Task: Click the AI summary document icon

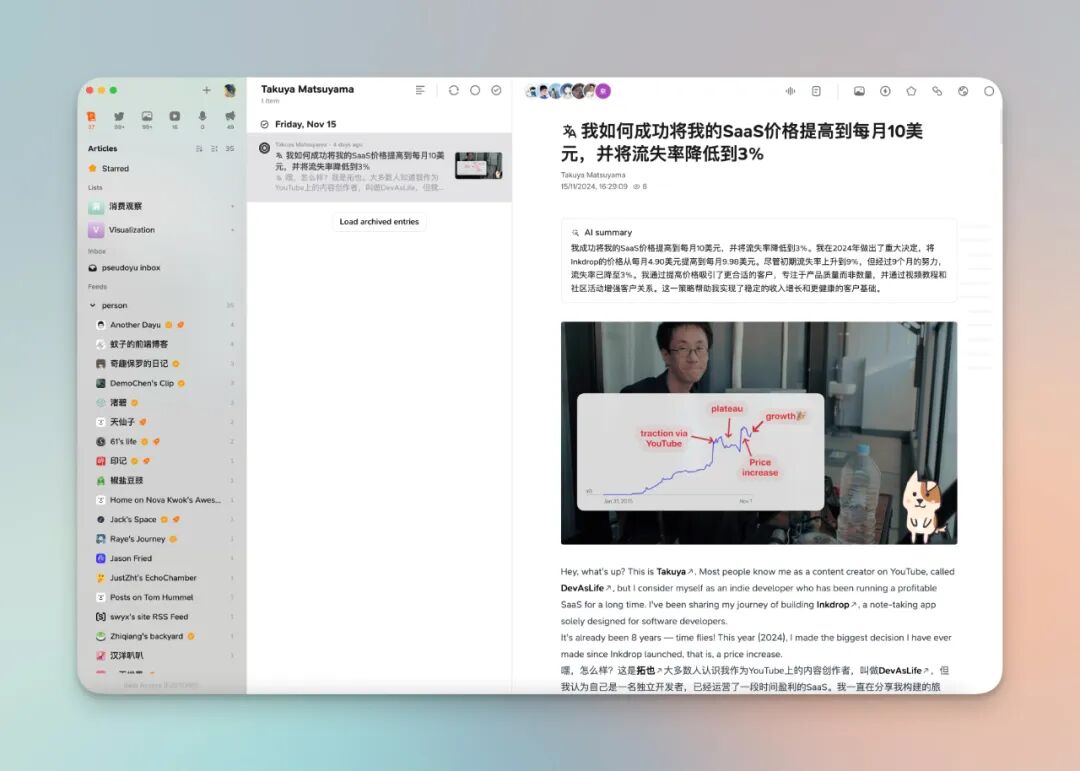Action: [816, 91]
